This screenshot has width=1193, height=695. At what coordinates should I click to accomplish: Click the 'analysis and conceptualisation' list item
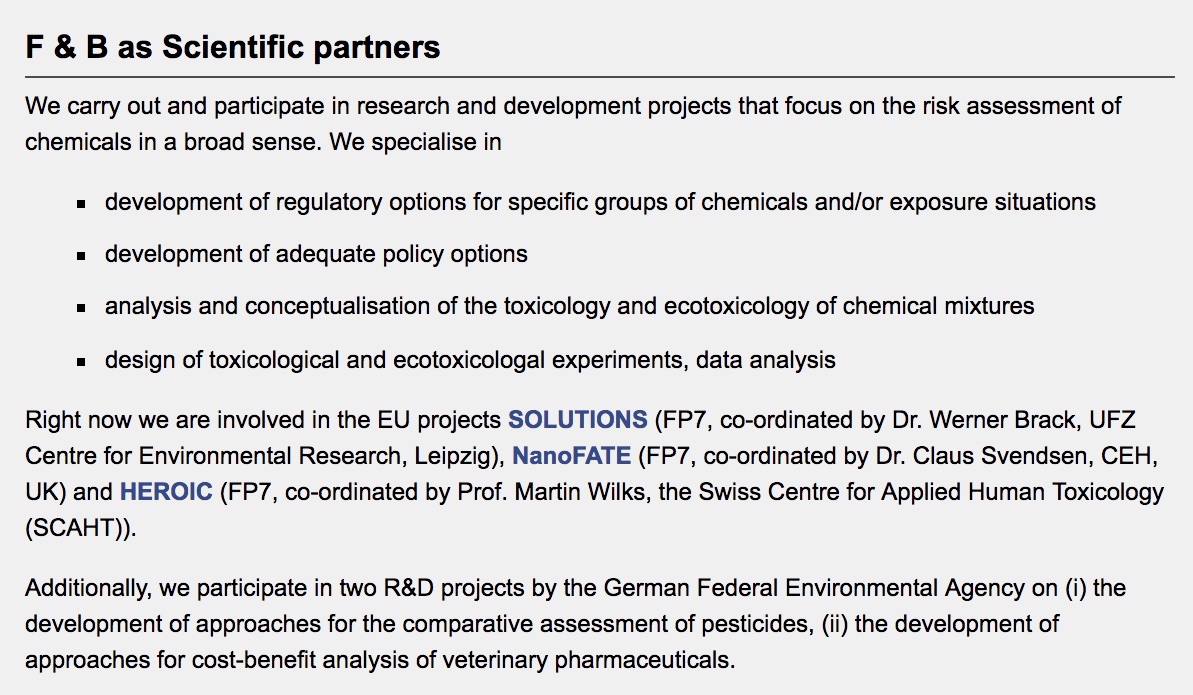pyautogui.click(x=569, y=306)
